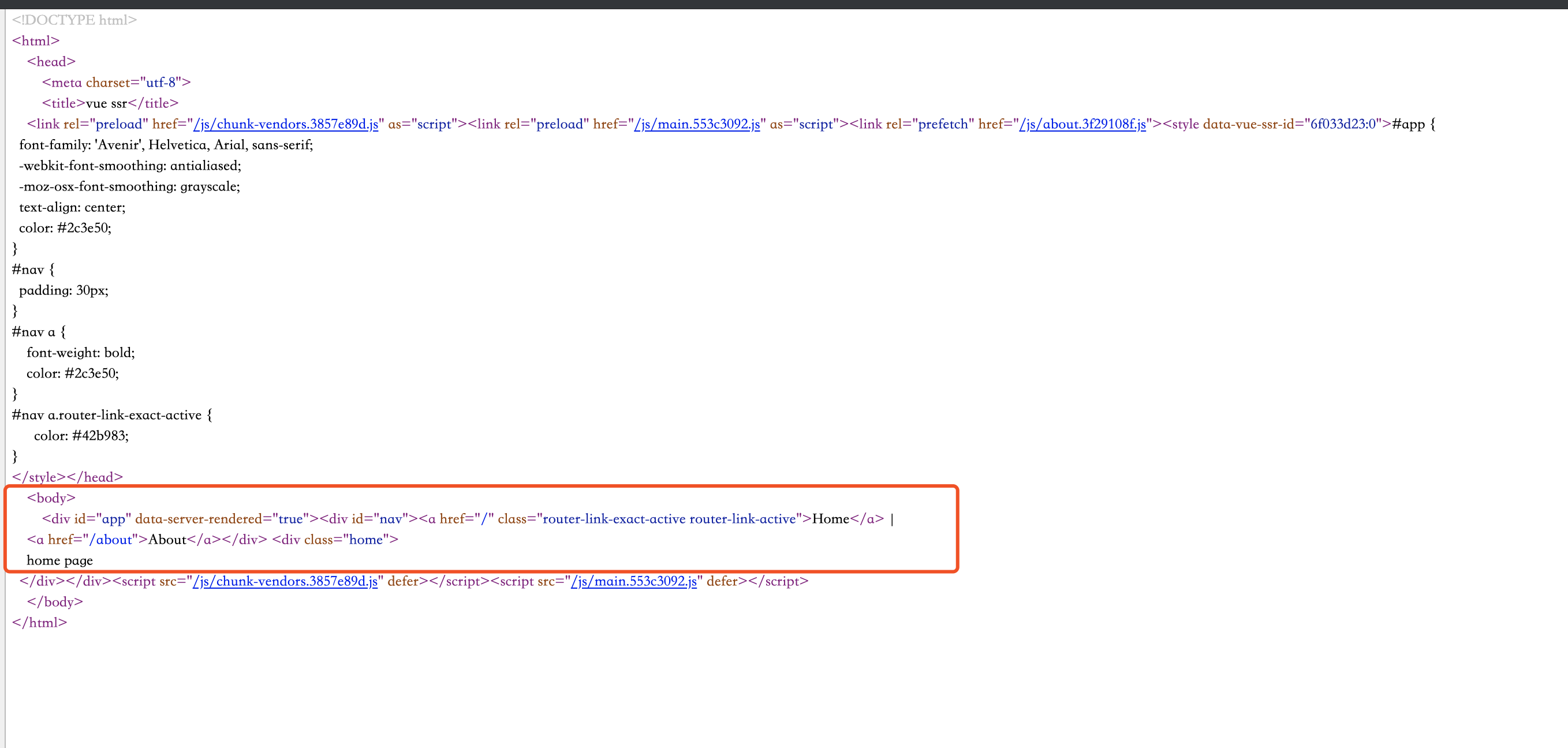Click the -moz-osx-font-smoothing grayscale line
1568x748 pixels.
[130, 186]
